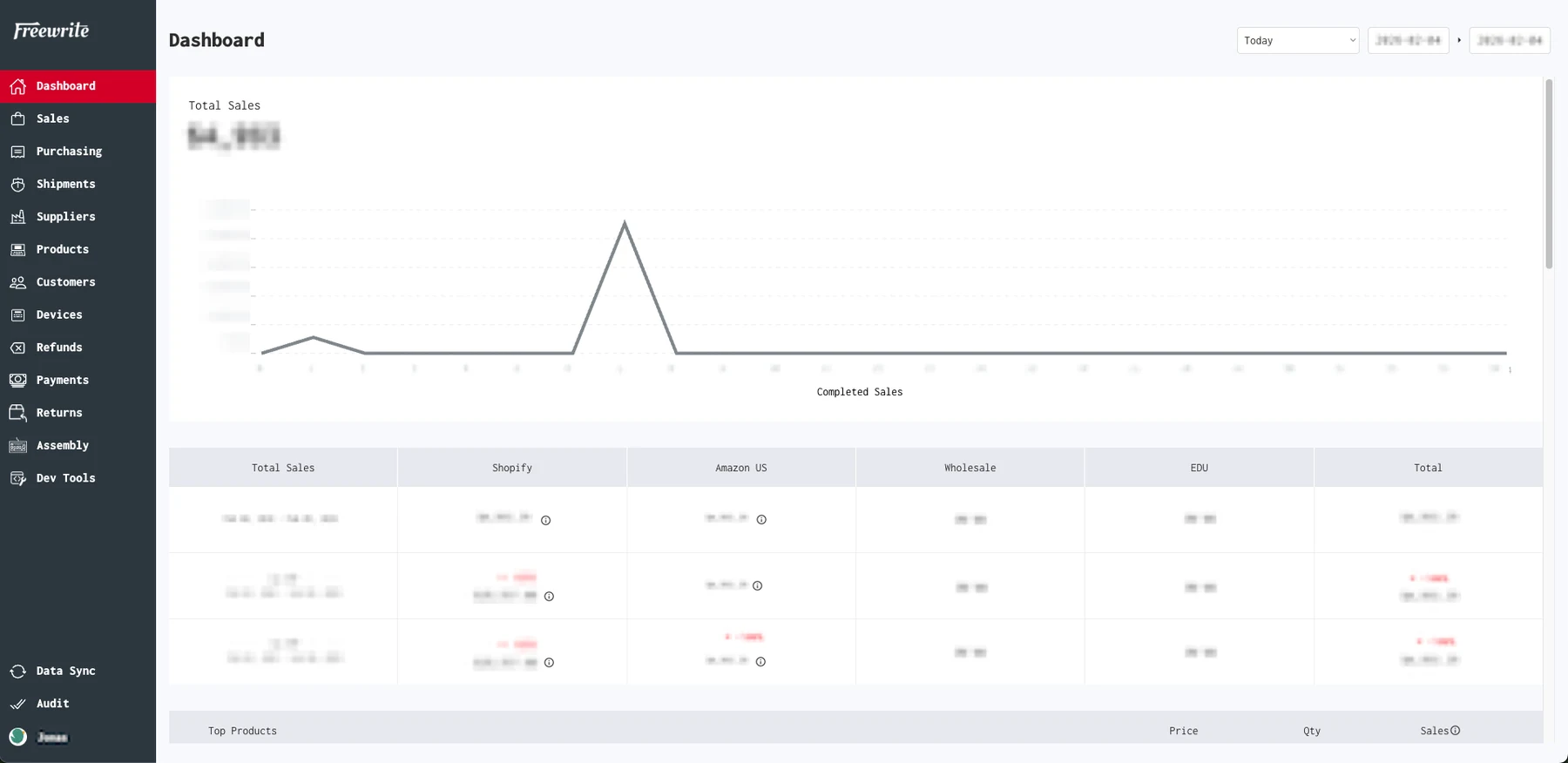
Task: Click info icon in second Amazon US row
Action: tap(757, 585)
